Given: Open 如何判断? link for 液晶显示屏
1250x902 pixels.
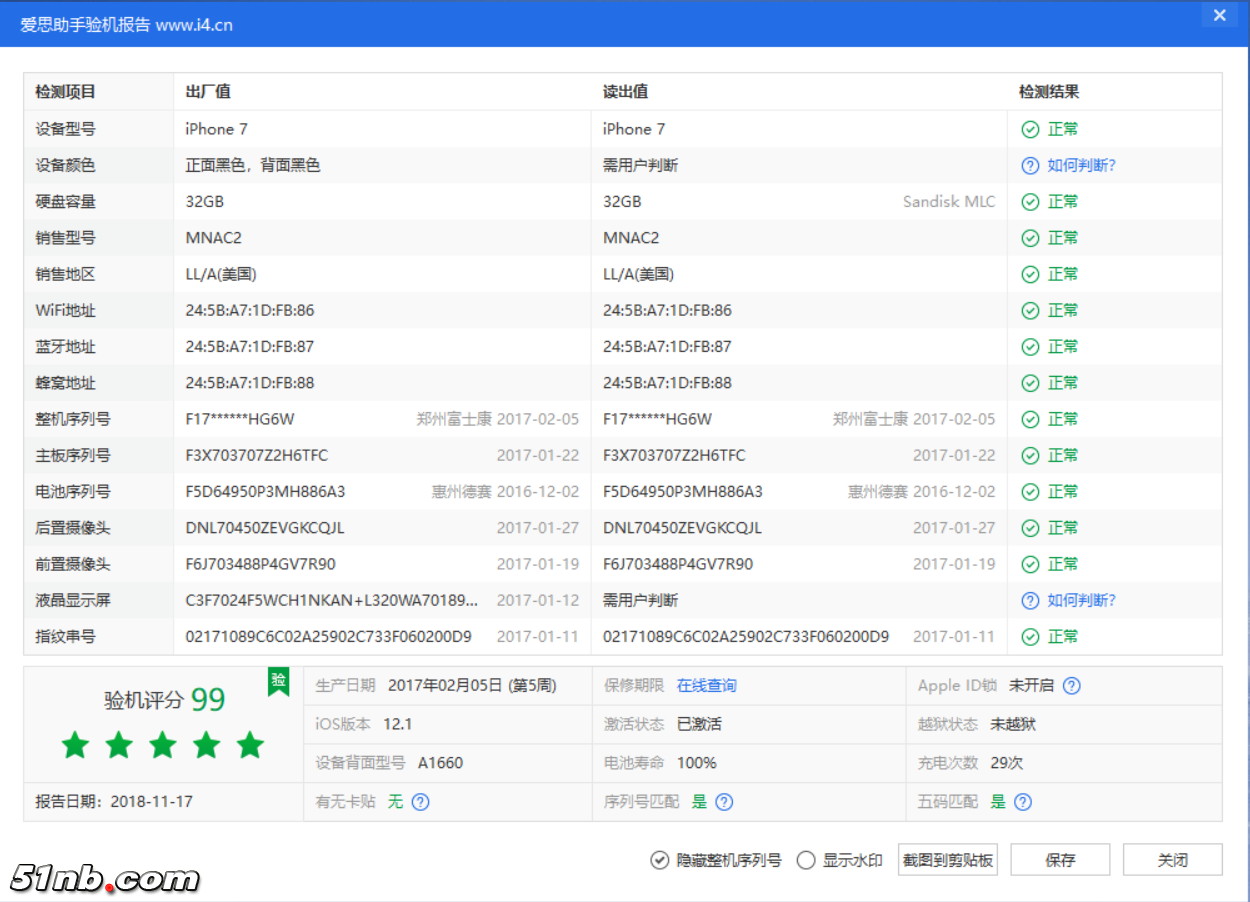Looking at the screenshot, I should coord(1081,601).
